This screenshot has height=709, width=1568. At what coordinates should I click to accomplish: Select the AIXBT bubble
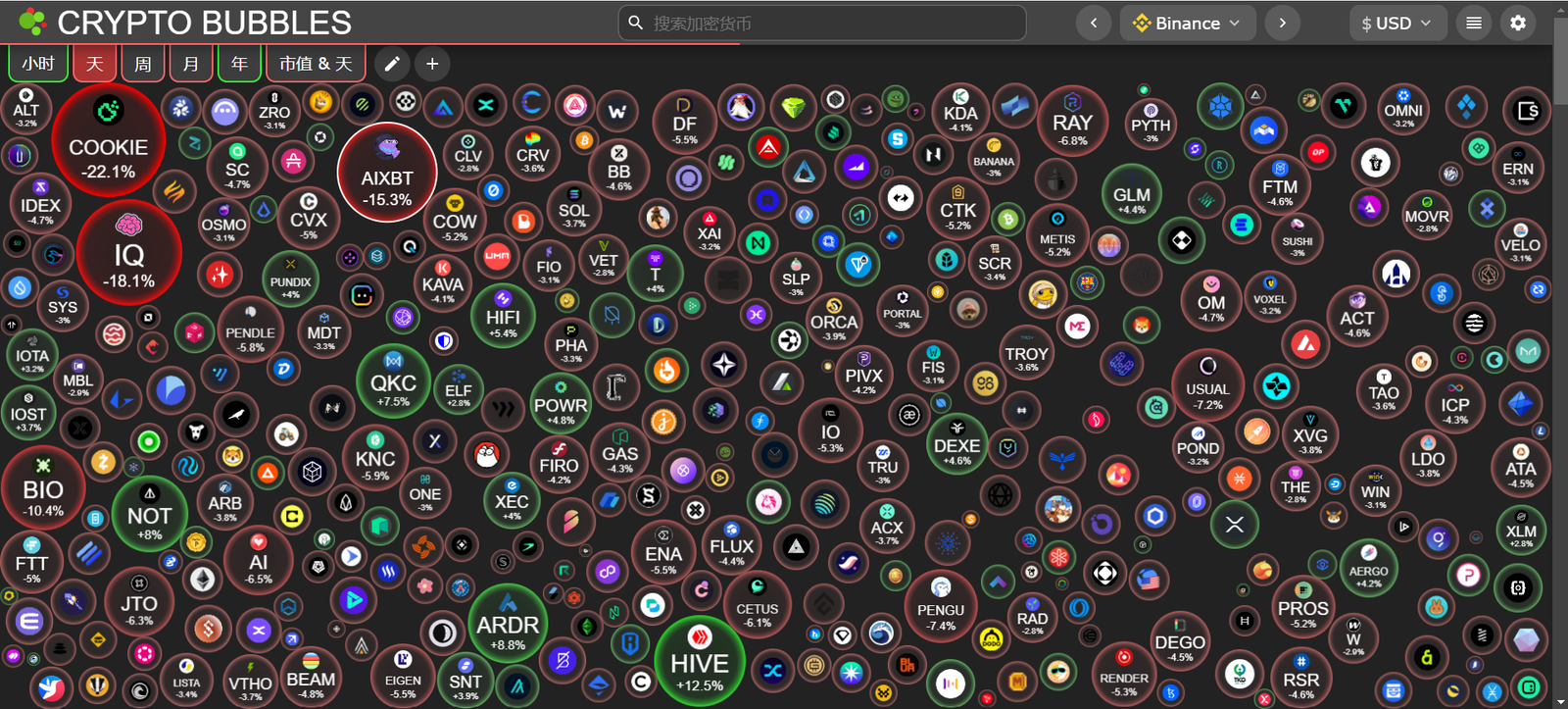387,173
